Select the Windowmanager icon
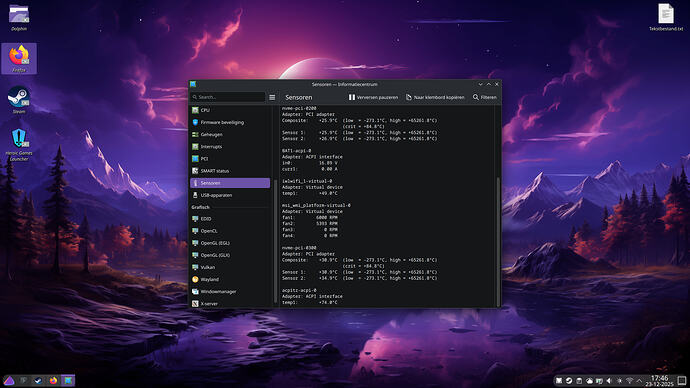 (195, 292)
